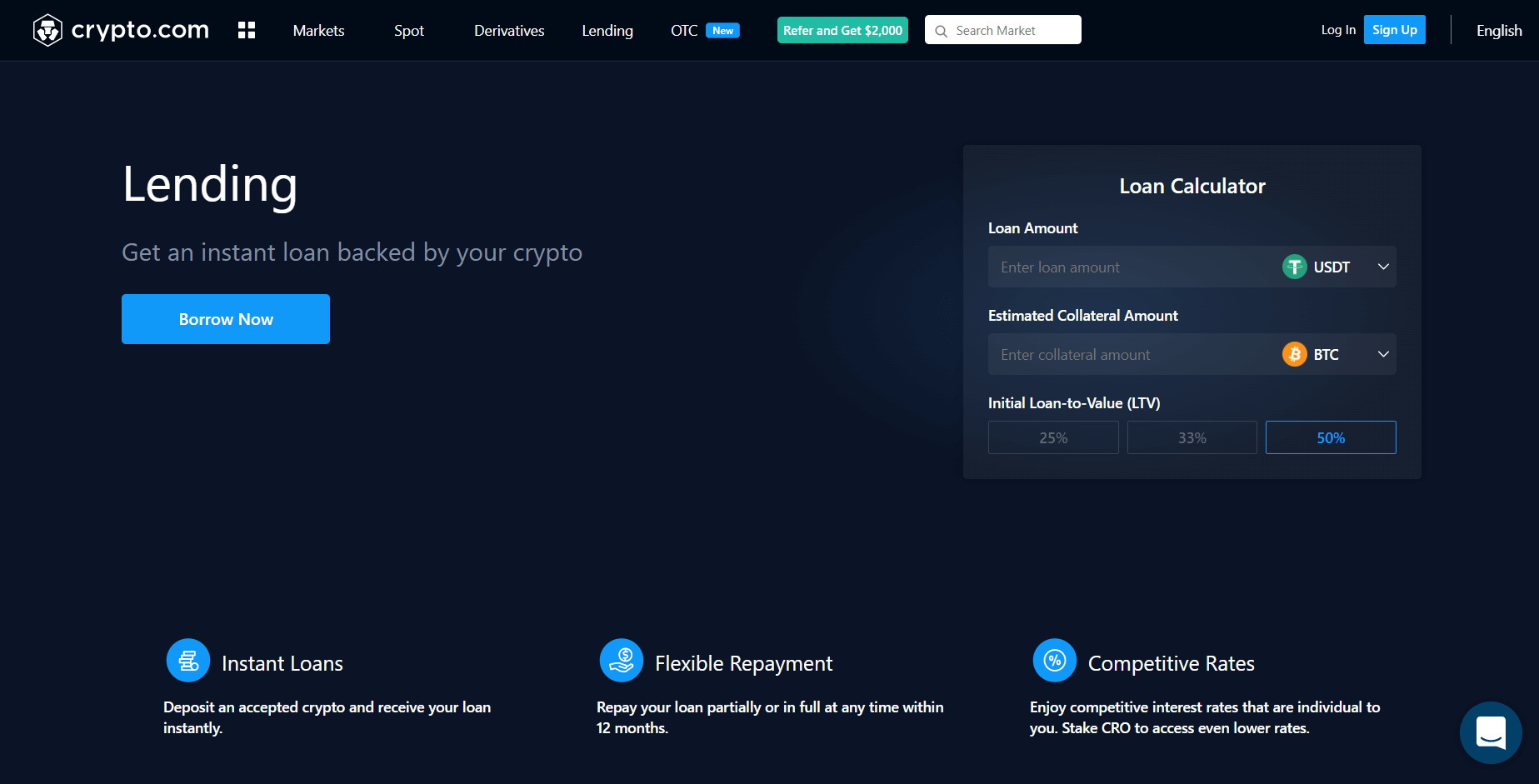Click the Flexible Repayment heading text
Screen dimensions: 1539x784
click(x=744, y=663)
